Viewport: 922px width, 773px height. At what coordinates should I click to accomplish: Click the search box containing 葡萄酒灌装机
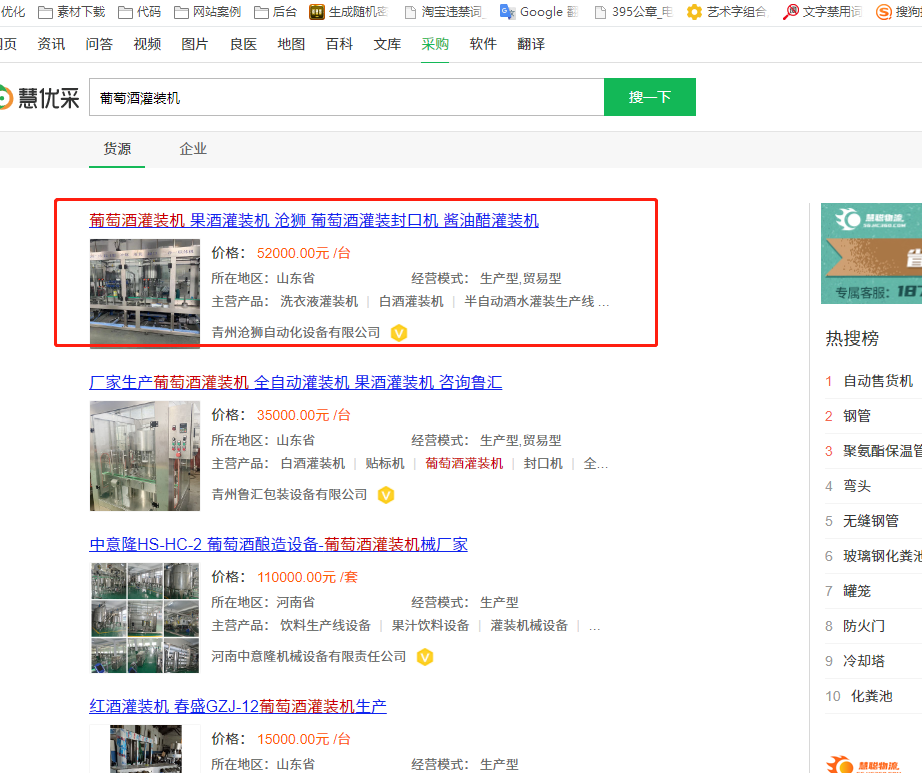(346, 97)
